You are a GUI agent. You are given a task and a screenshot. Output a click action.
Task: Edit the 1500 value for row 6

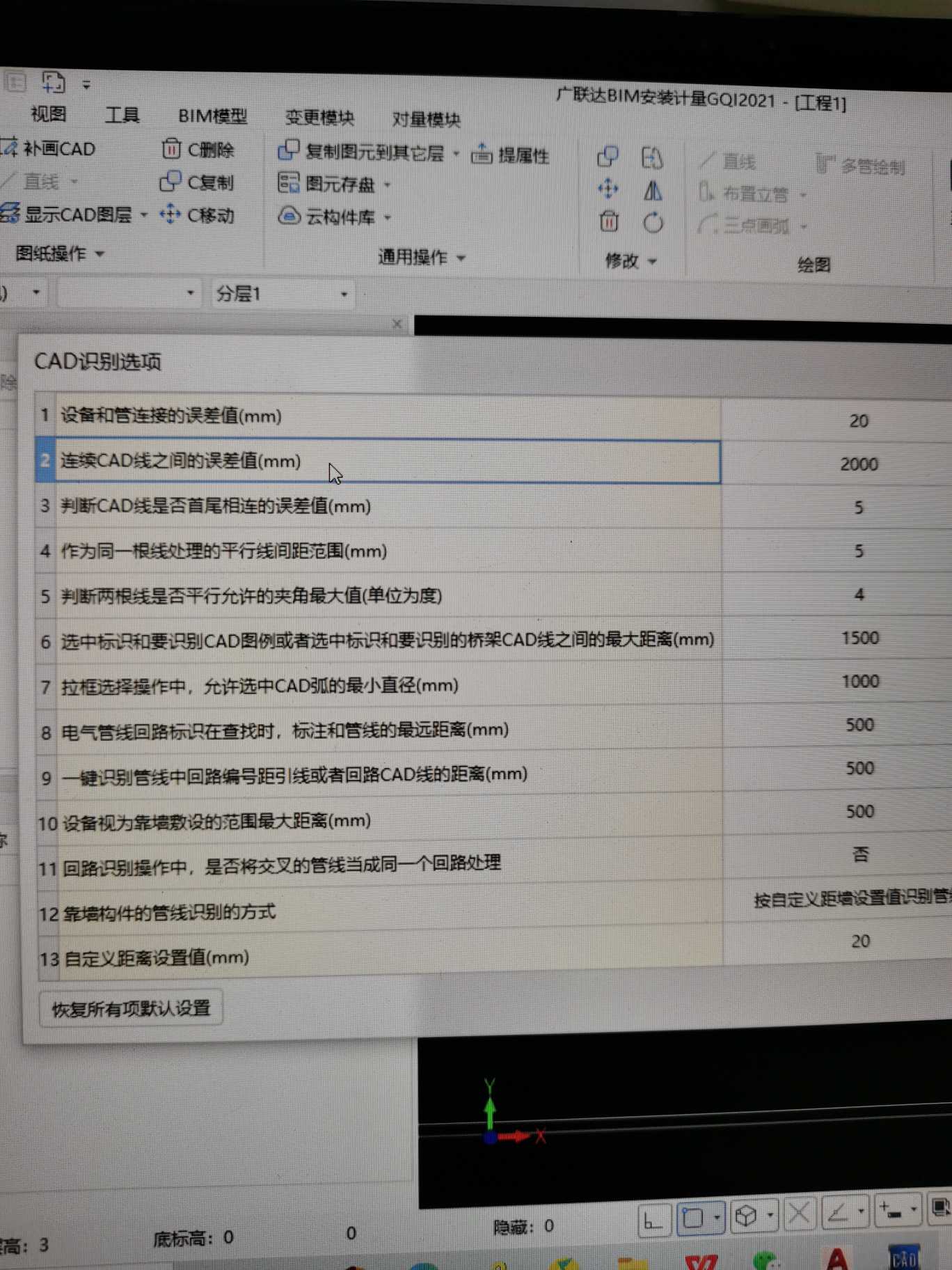tap(860, 638)
